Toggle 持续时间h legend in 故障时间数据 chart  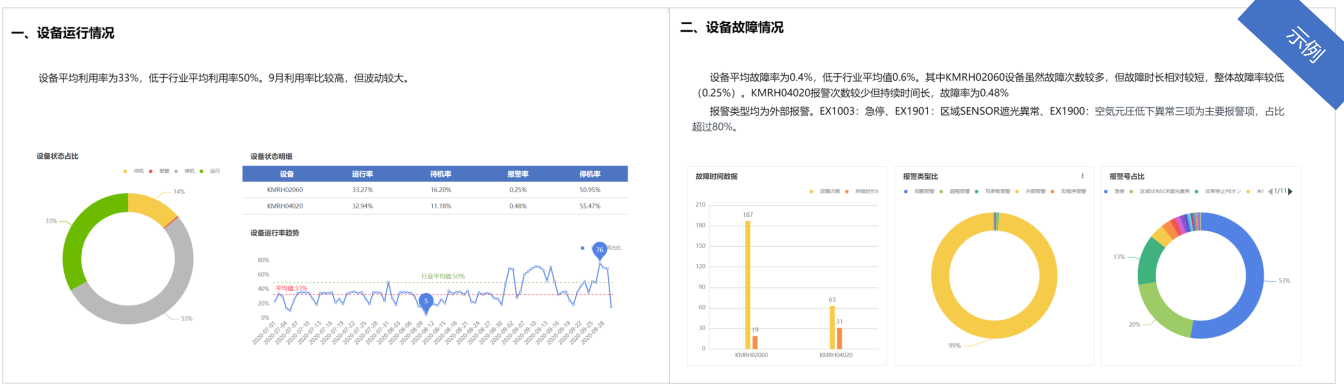coord(861,191)
